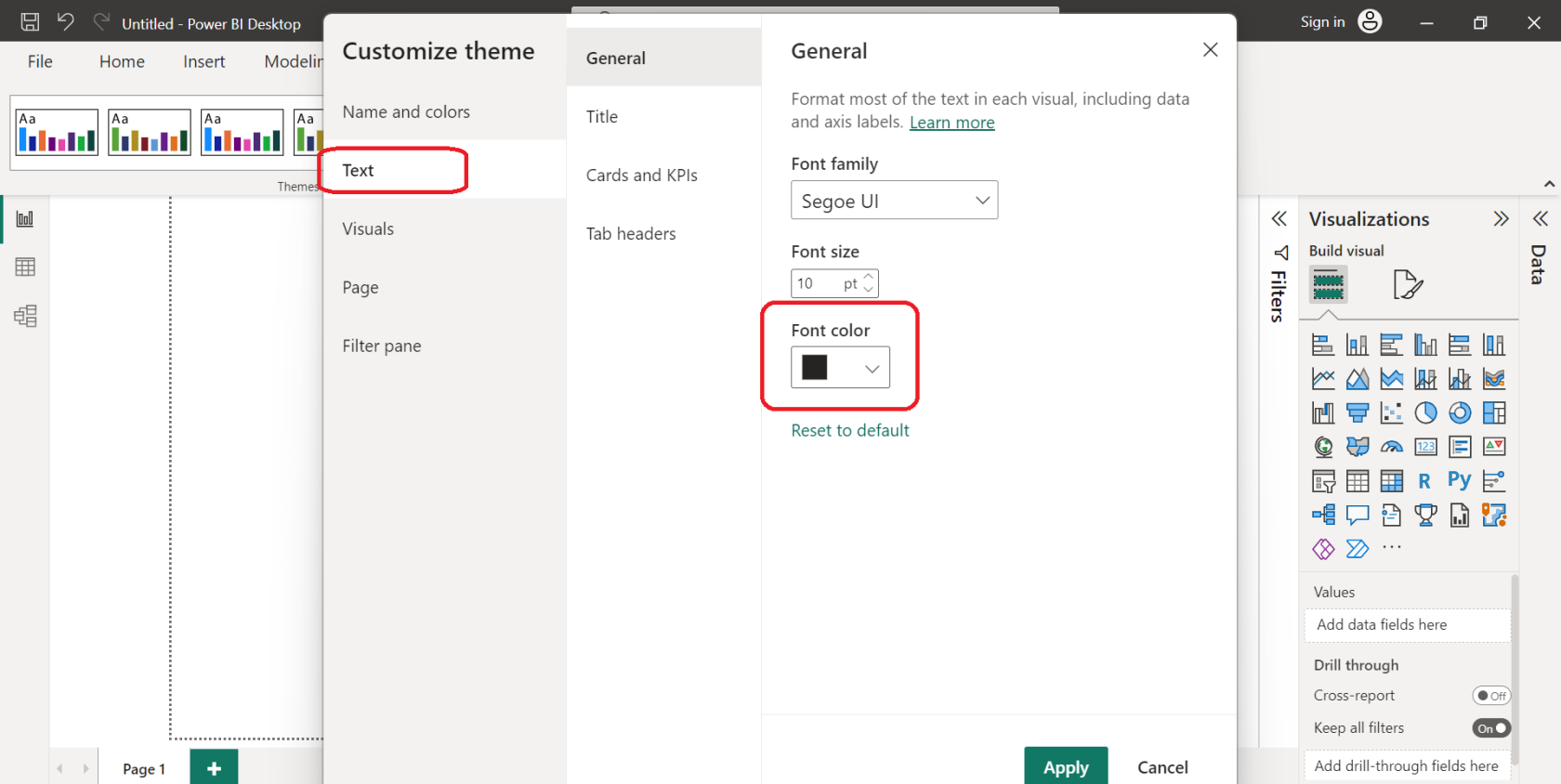Open the Format visual tab icon
1561x784 pixels.
(x=1408, y=284)
